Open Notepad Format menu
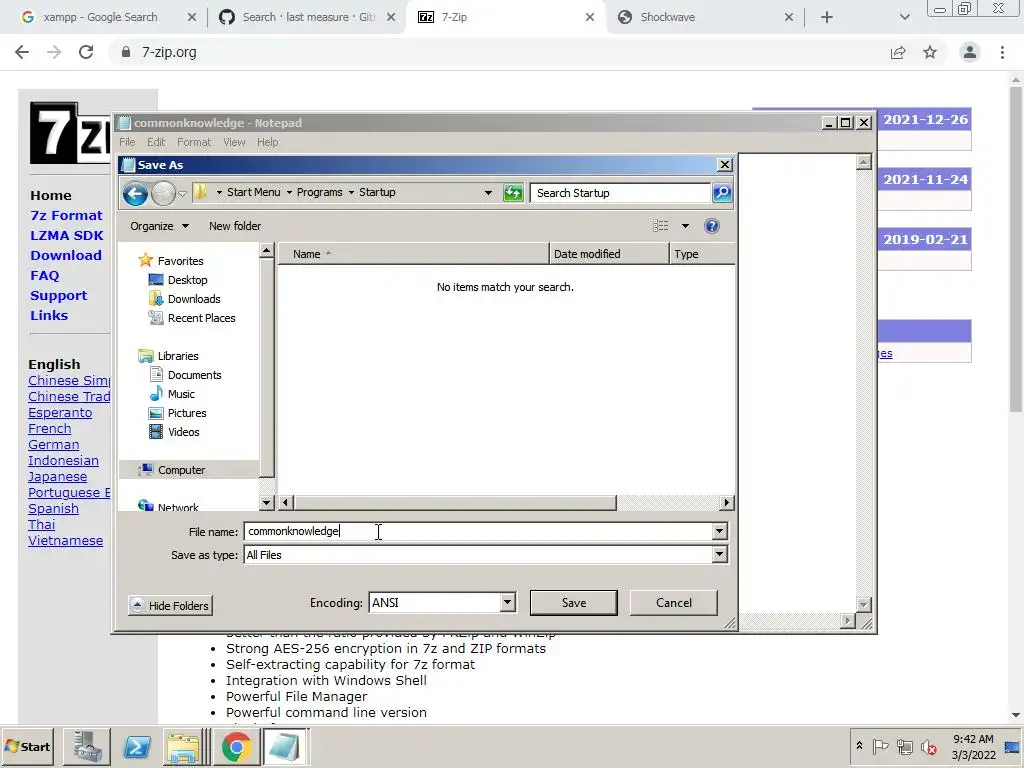1024x768 pixels. pos(194,142)
